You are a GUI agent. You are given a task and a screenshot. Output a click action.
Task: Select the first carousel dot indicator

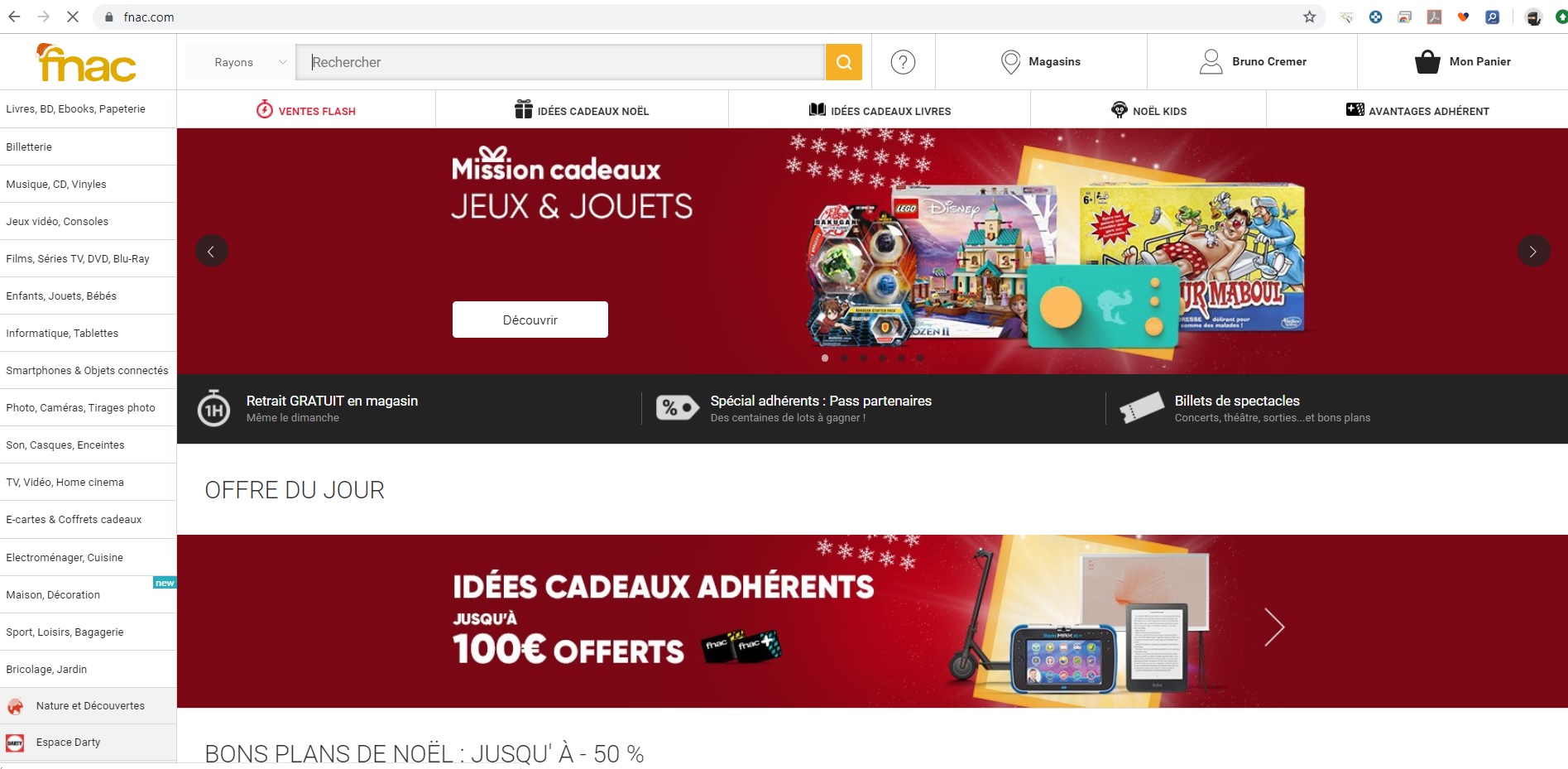point(825,358)
